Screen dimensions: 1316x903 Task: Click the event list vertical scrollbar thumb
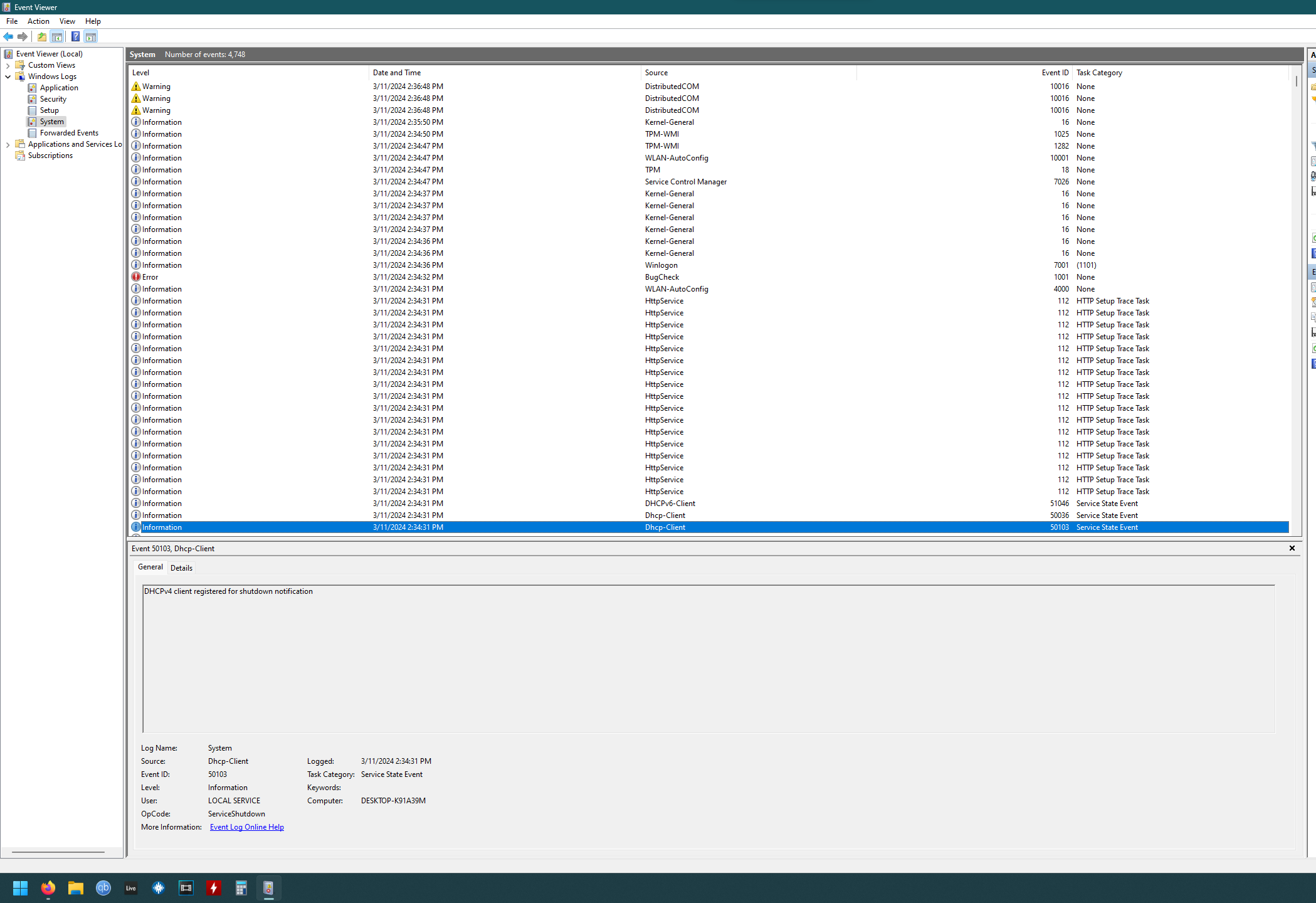point(1296,82)
